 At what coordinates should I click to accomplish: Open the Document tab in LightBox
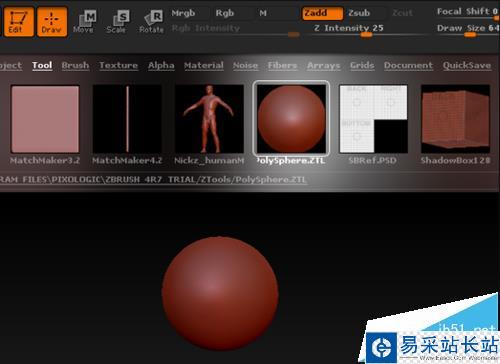[x=408, y=65]
